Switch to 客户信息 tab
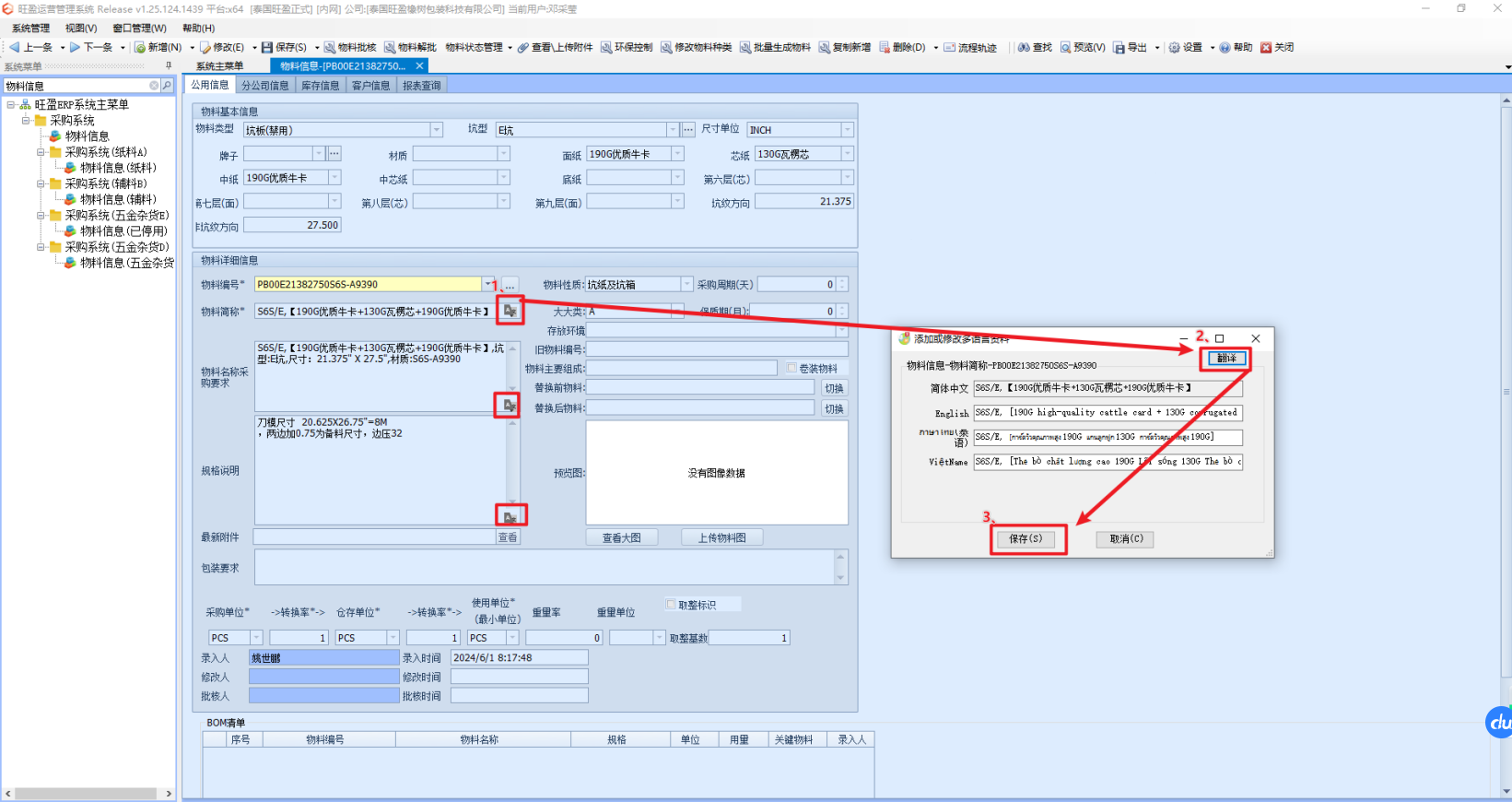1512x802 pixels. coord(370,86)
